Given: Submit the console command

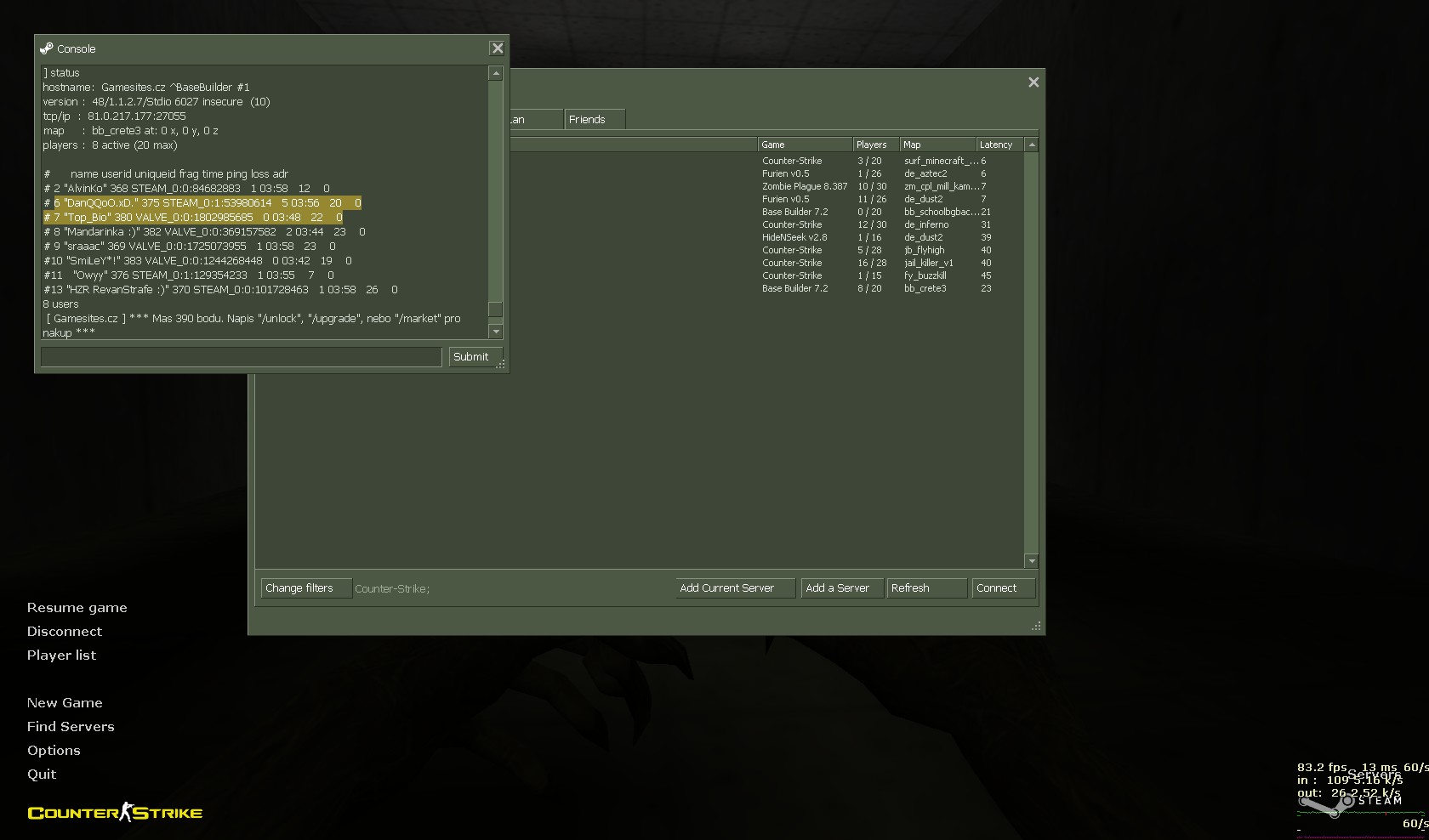Looking at the screenshot, I should coord(475,357).
